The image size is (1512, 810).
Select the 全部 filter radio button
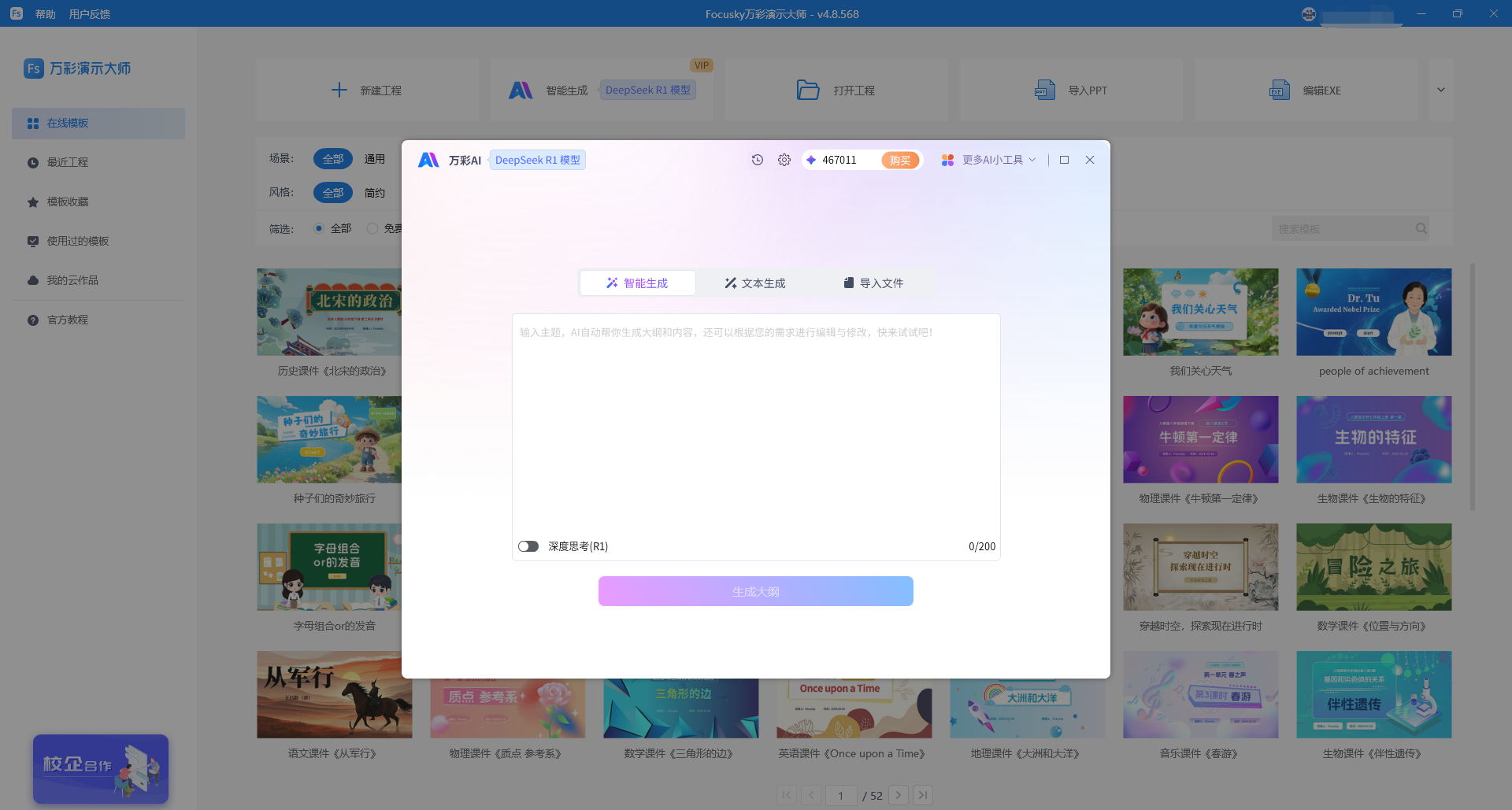pos(319,228)
